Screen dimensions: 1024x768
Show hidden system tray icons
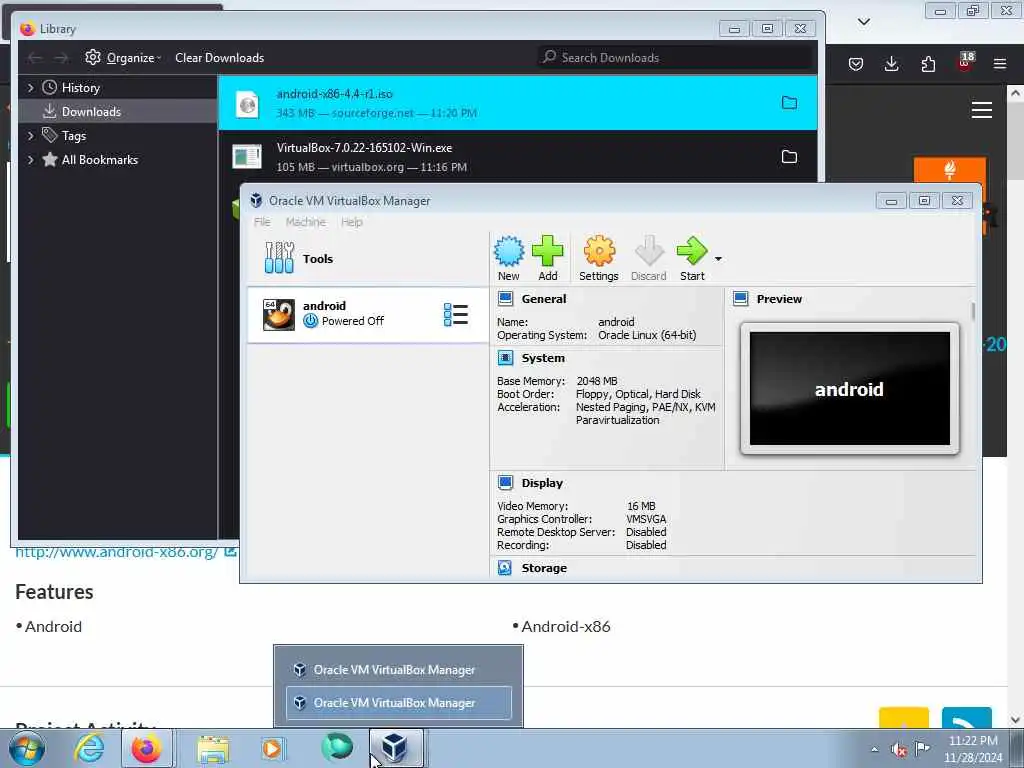point(874,750)
